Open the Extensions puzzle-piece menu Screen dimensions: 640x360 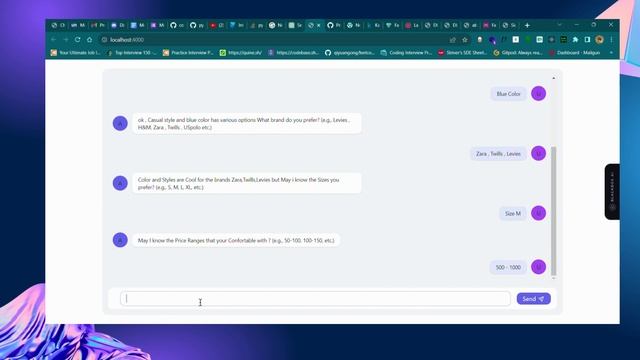[x=575, y=40]
